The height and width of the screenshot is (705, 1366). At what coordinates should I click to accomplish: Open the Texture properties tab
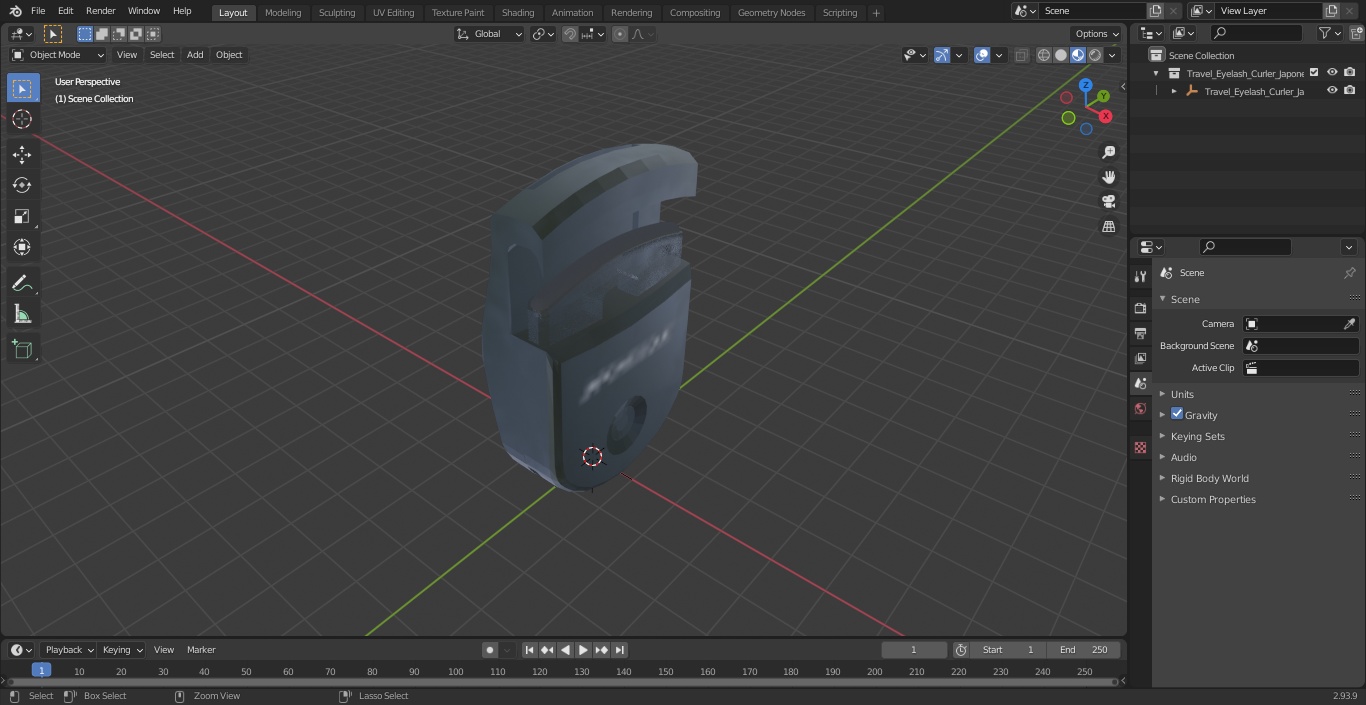tap(1140, 447)
